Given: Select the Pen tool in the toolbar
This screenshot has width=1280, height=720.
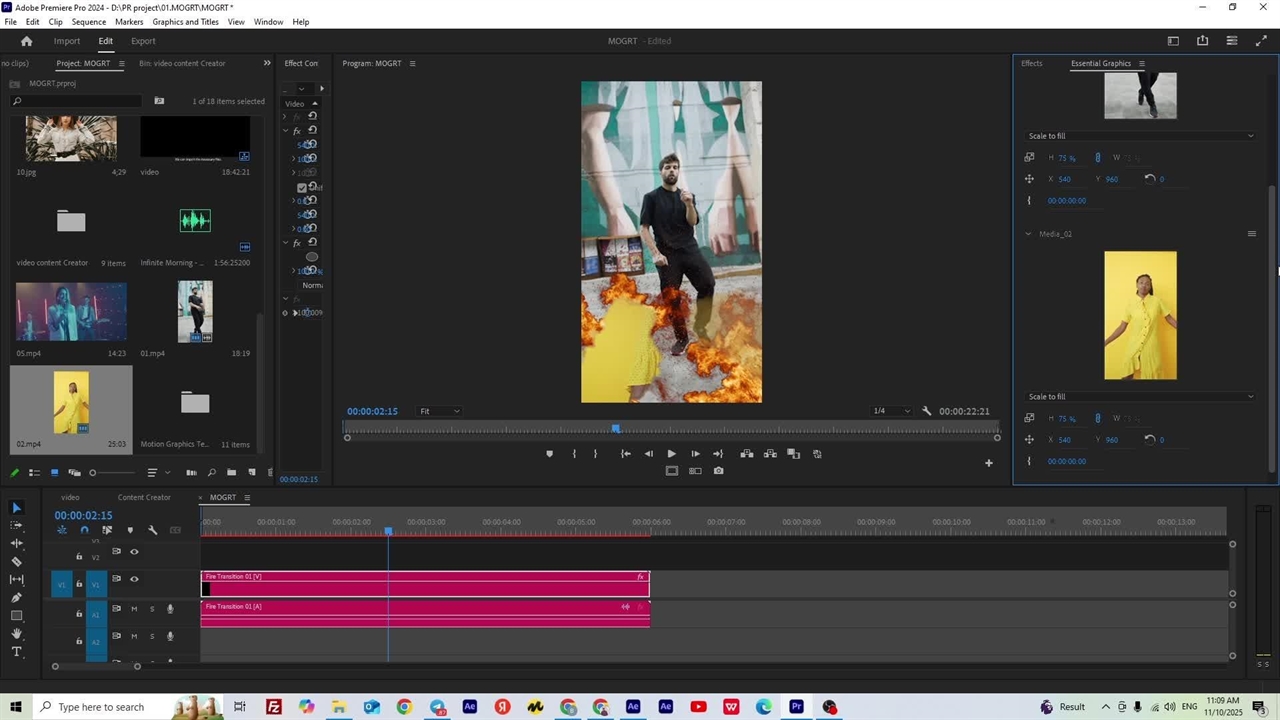Looking at the screenshot, I should point(16,597).
